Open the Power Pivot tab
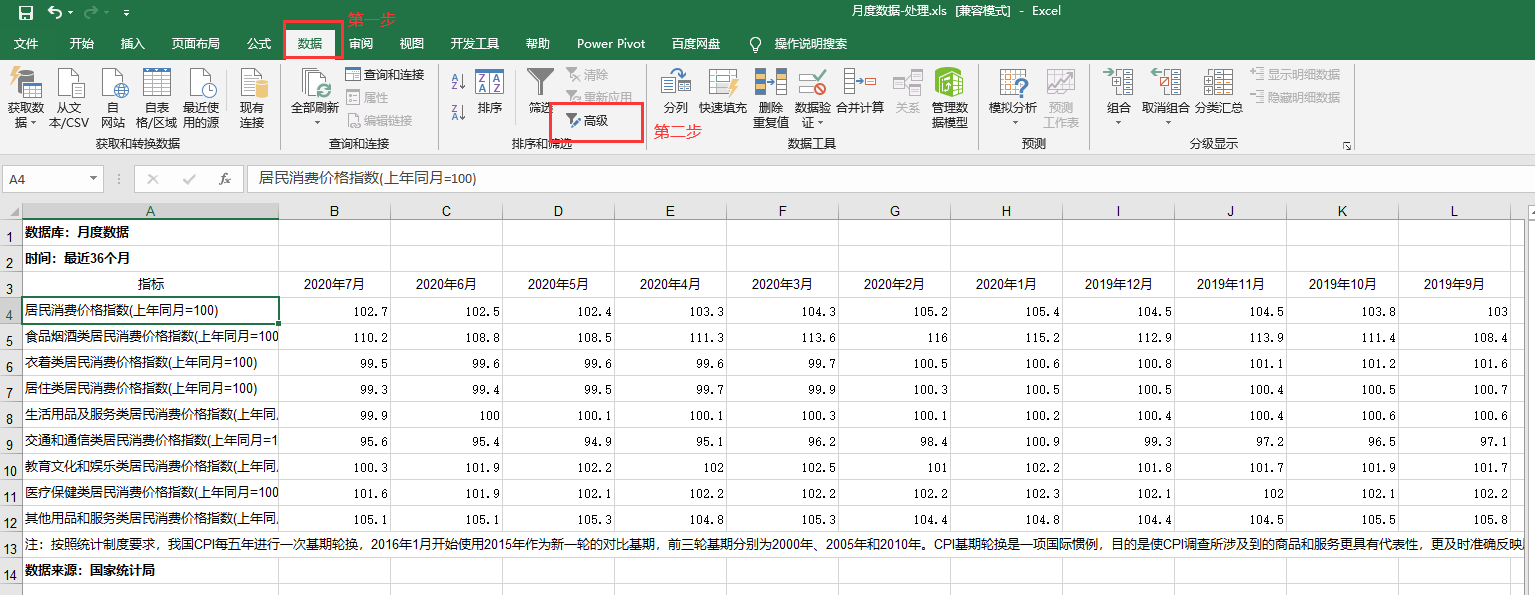This screenshot has width=1535, height=595. [x=611, y=44]
